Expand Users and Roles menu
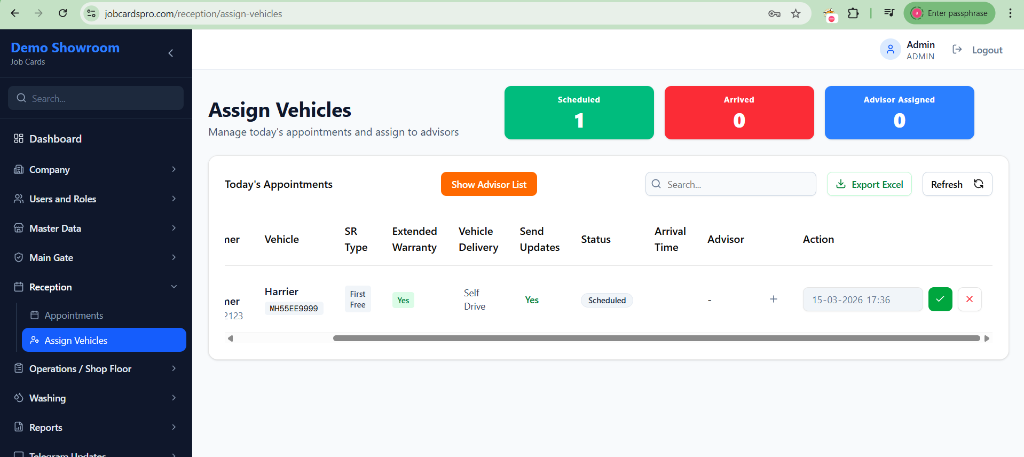 pyautogui.click(x=95, y=199)
